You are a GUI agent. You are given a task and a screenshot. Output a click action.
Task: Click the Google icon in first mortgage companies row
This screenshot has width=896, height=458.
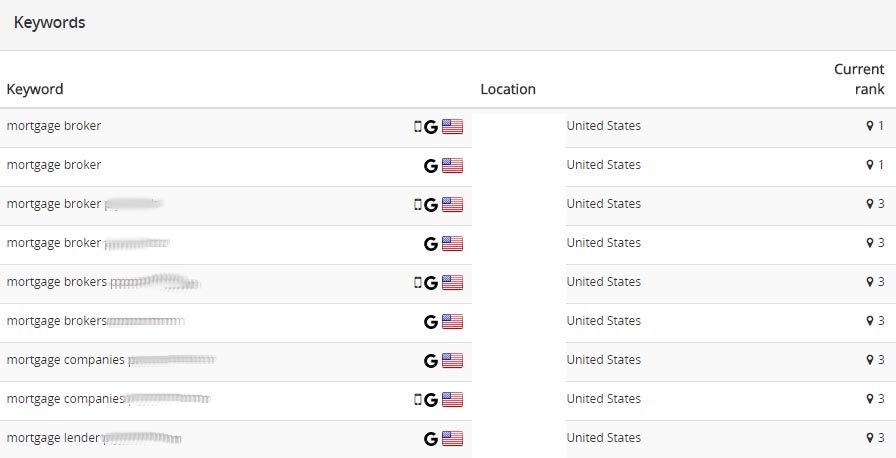point(431,360)
